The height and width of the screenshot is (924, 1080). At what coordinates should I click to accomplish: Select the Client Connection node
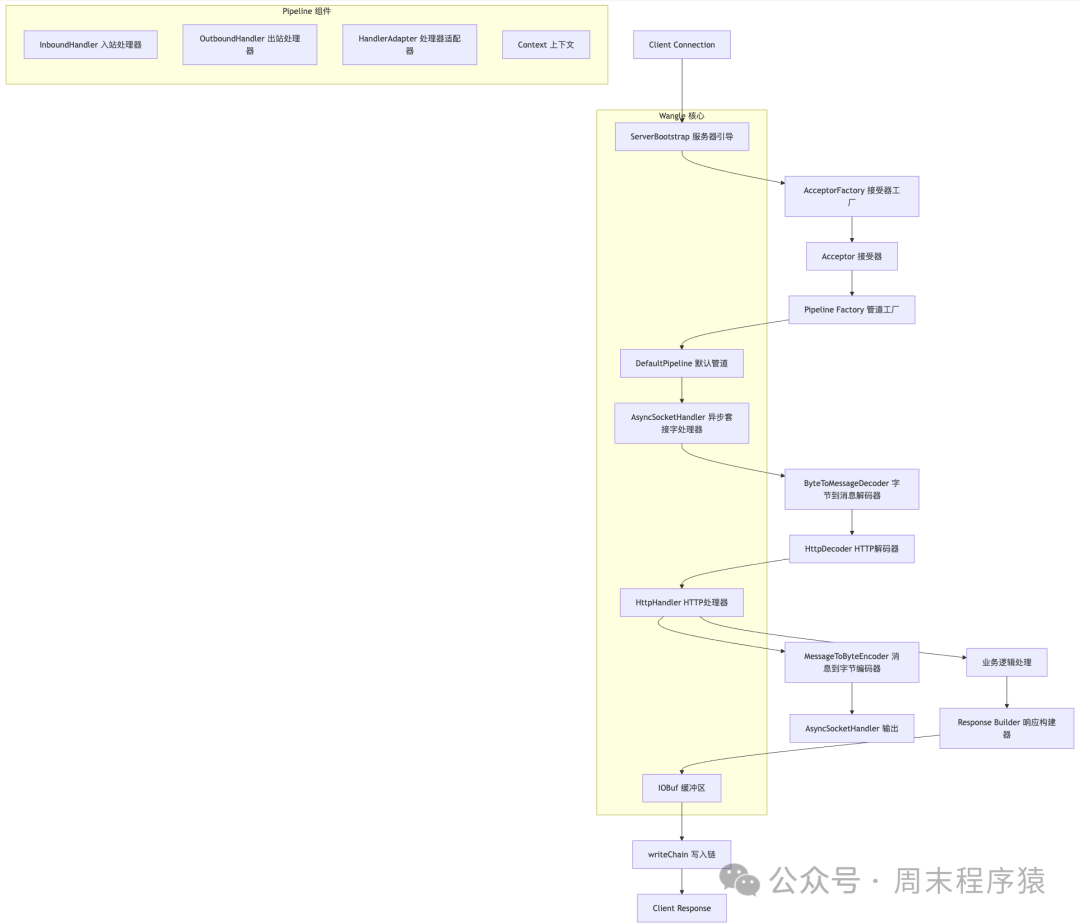pyautogui.click(x=682, y=45)
